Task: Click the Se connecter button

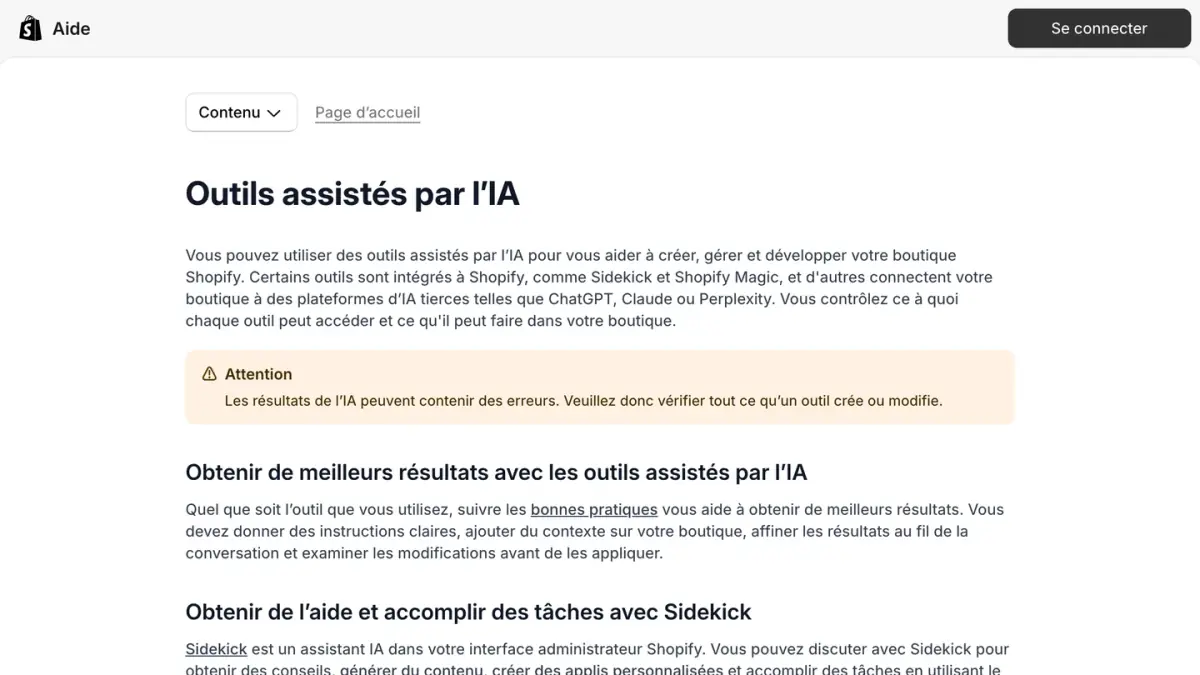Action: click(1098, 28)
